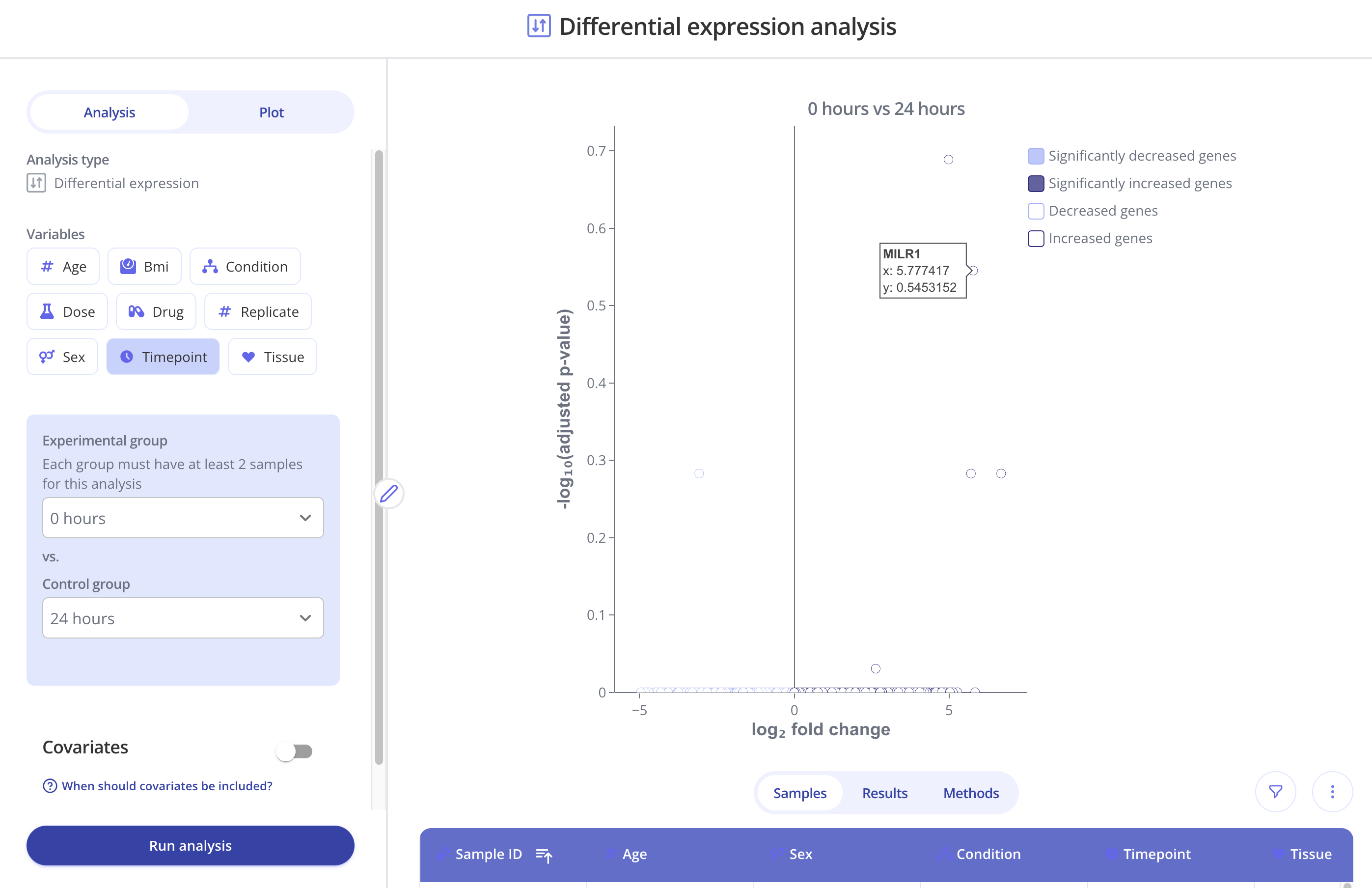Click the Timepoint clock icon
This screenshot has height=888, width=1372.
point(127,357)
